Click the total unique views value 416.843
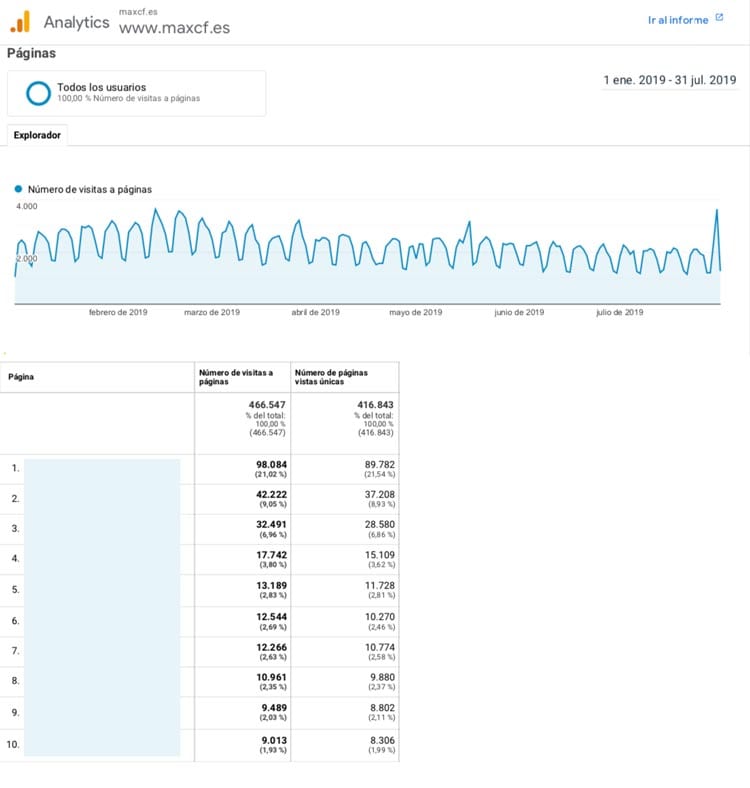The height and width of the screenshot is (788, 750). point(376,405)
